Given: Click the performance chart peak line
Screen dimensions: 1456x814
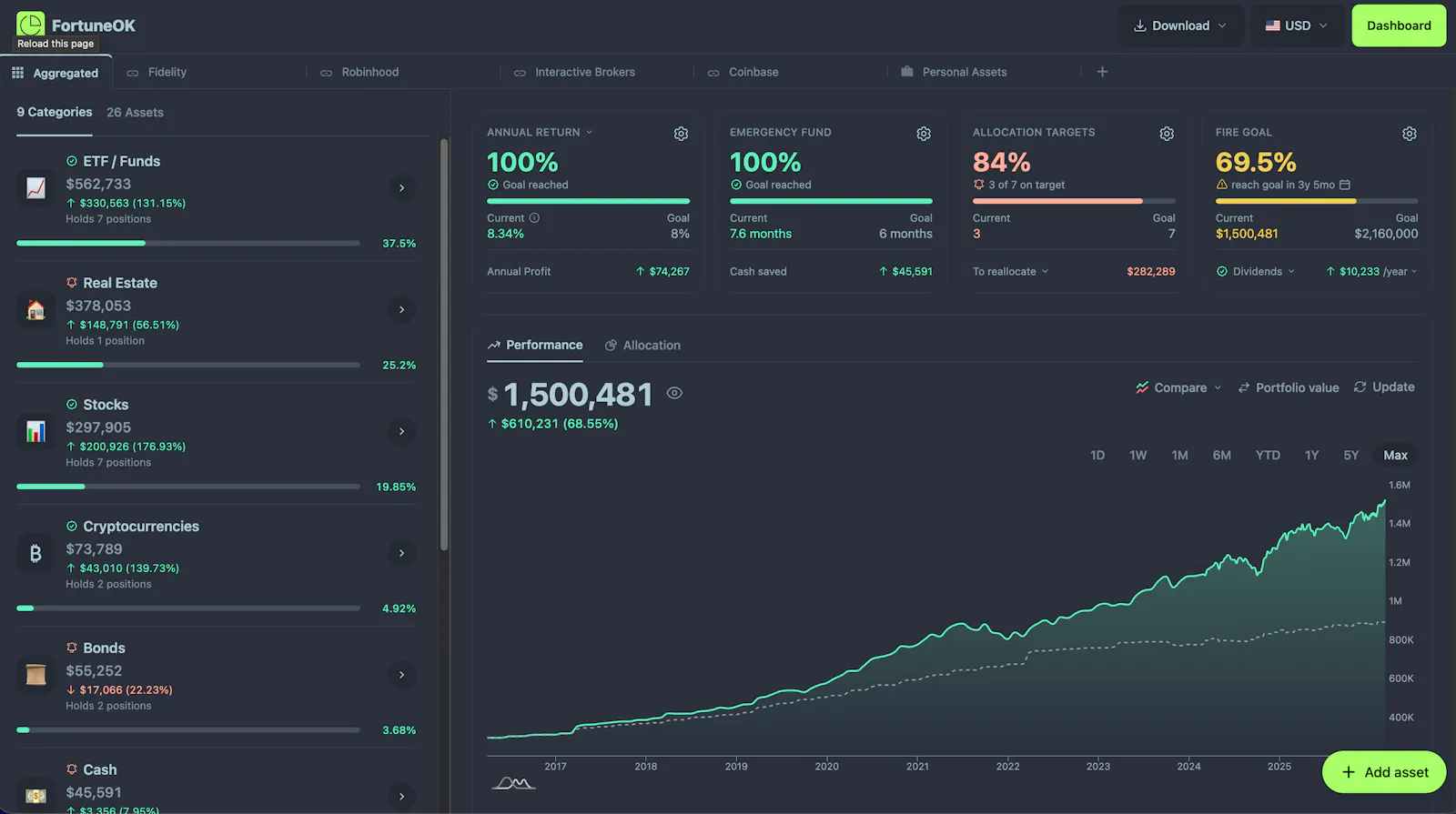Looking at the screenshot, I should pos(1383,503).
